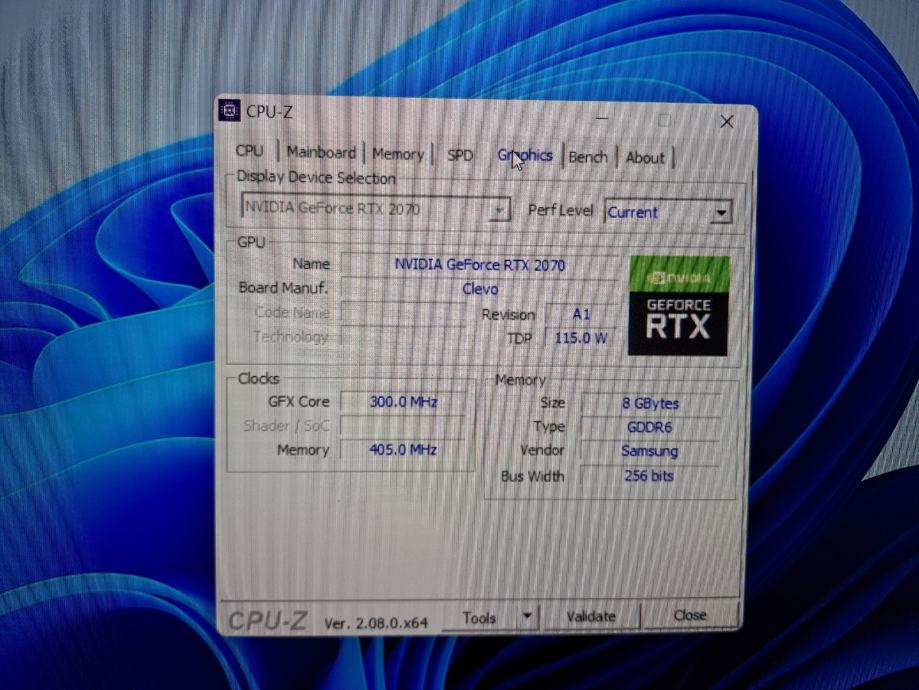Click the Board Manuf. value Clevo

click(x=479, y=289)
